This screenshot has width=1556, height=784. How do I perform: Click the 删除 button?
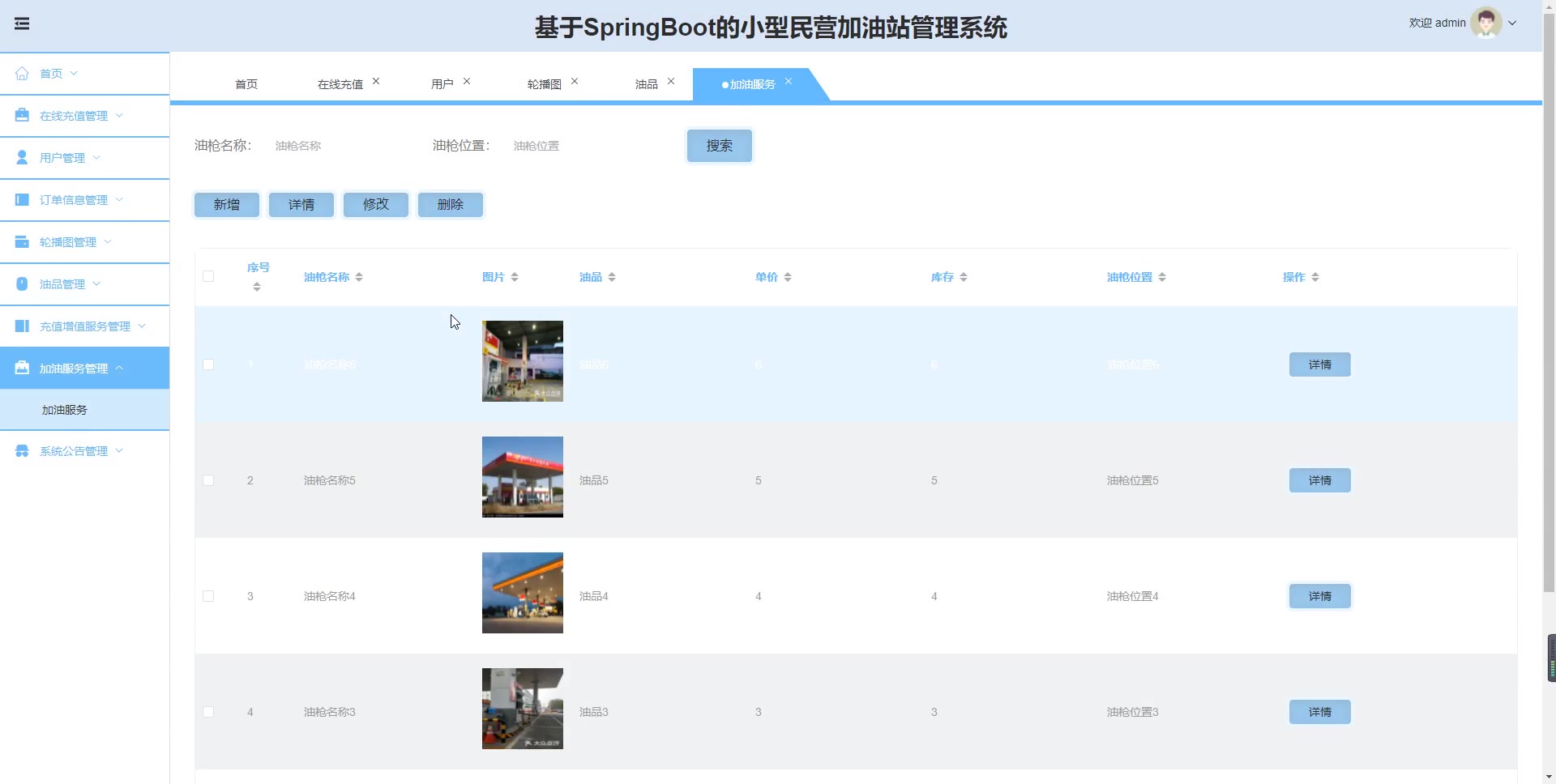451,205
